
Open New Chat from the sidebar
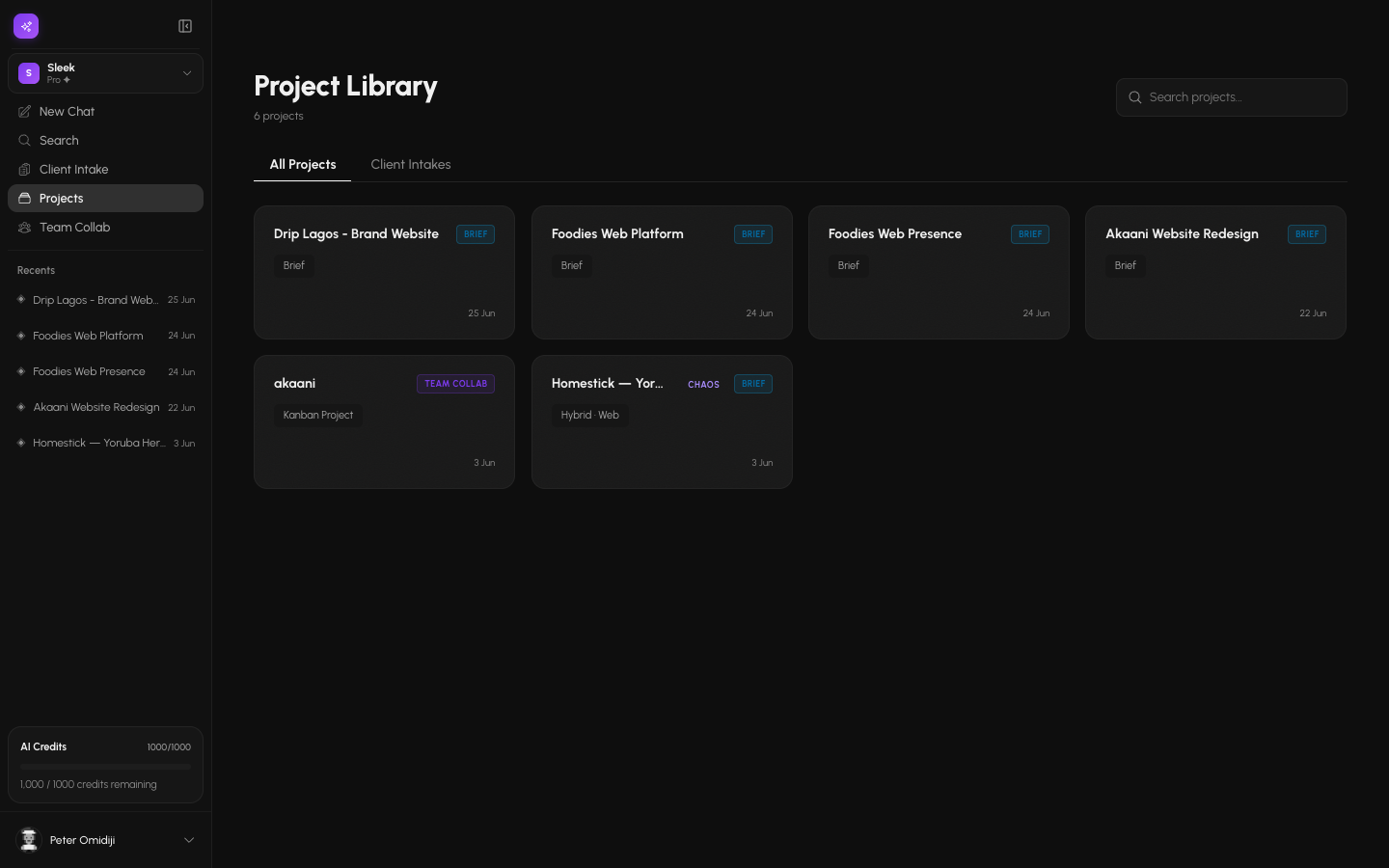pyautogui.click(x=105, y=112)
